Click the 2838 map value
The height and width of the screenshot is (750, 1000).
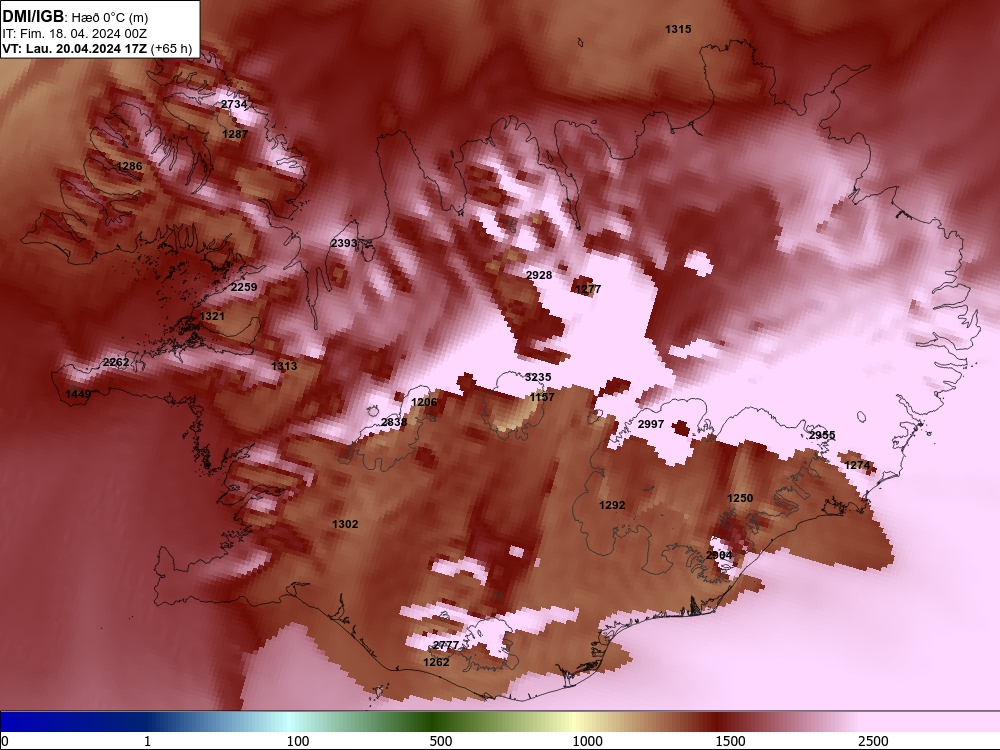pyautogui.click(x=393, y=422)
